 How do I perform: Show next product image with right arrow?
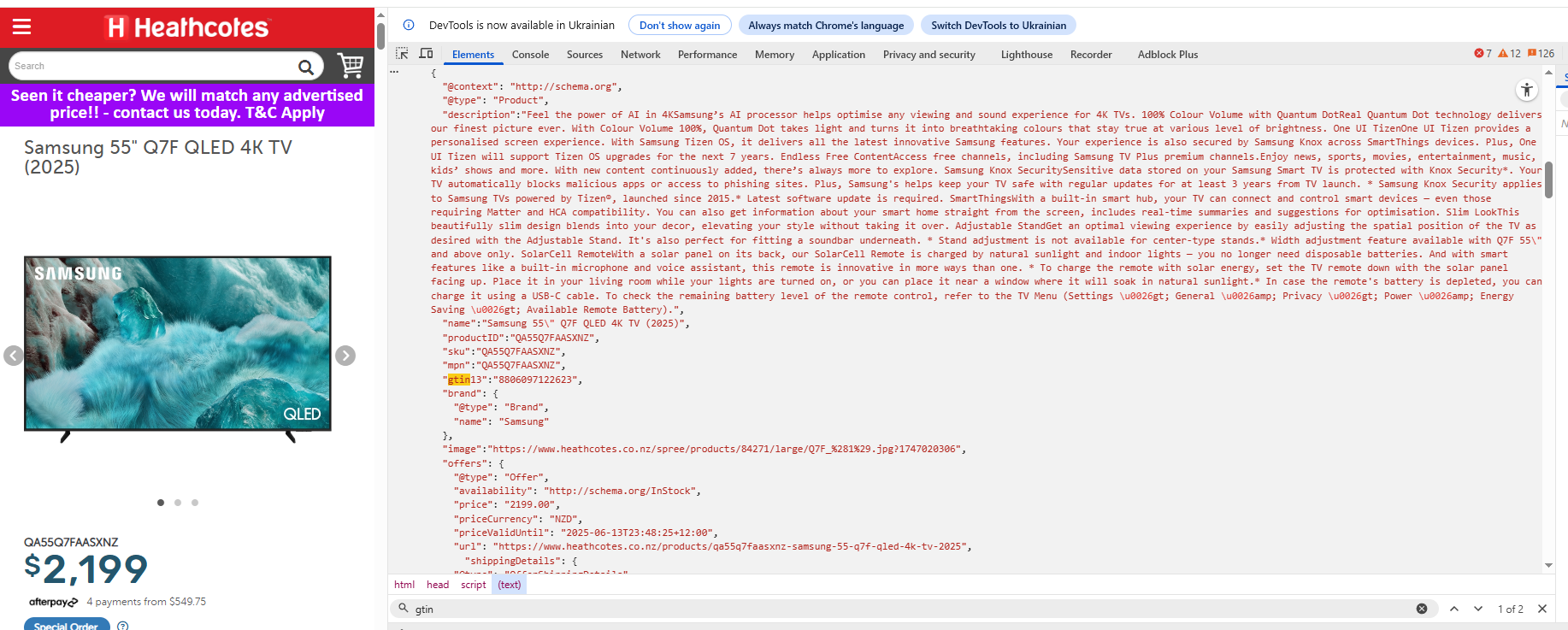click(345, 356)
